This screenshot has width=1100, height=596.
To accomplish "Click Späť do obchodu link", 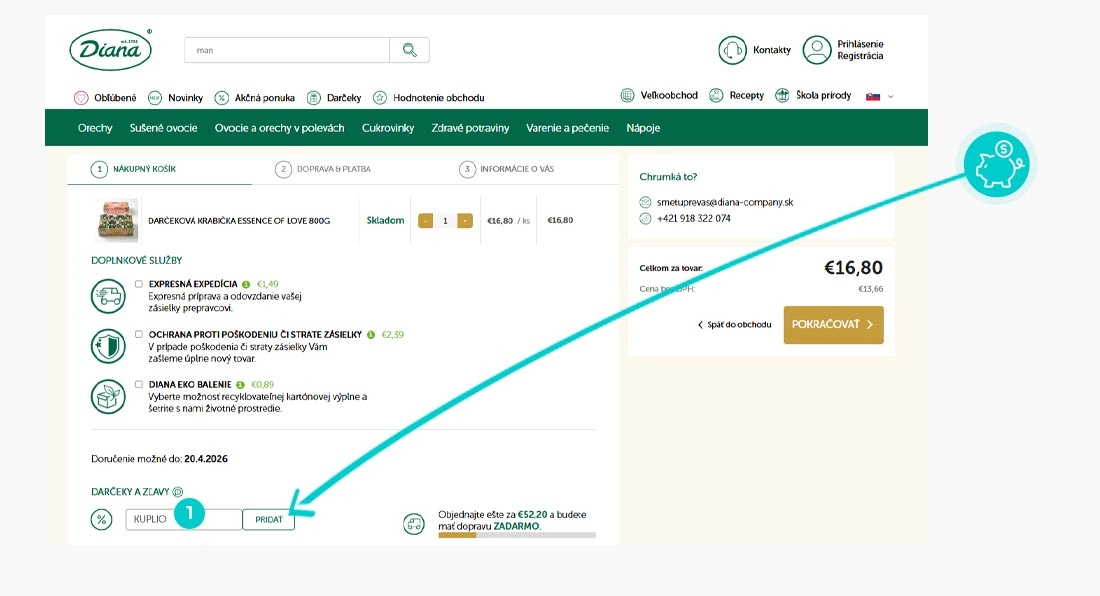I will [735, 325].
